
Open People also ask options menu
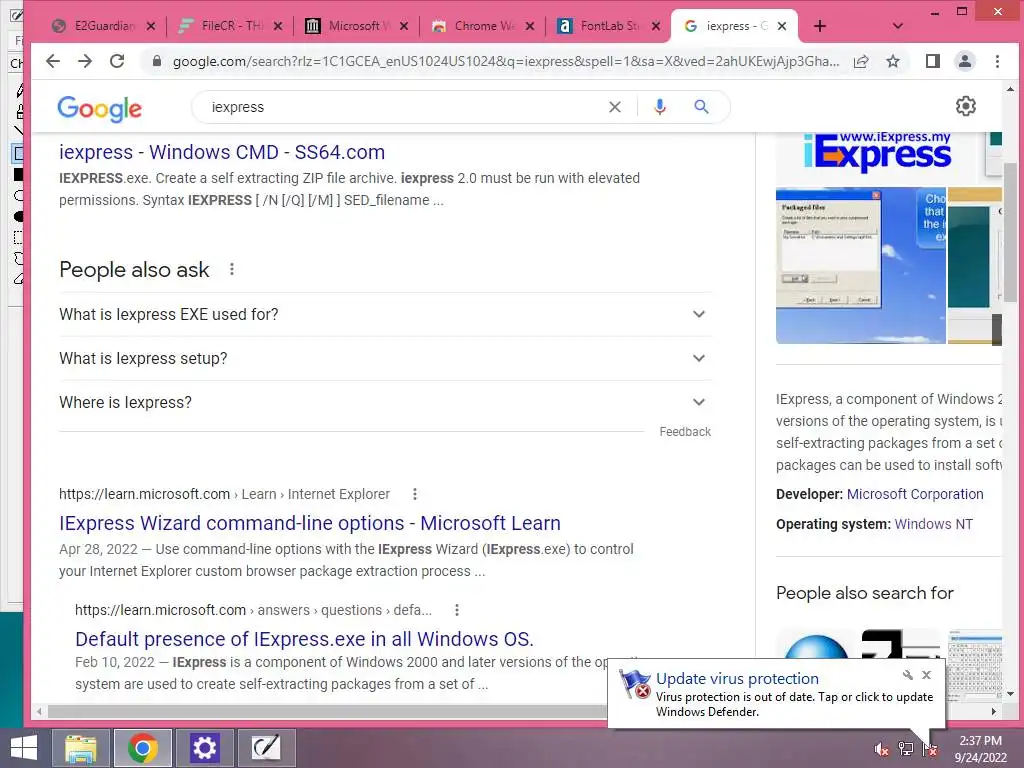(231, 269)
